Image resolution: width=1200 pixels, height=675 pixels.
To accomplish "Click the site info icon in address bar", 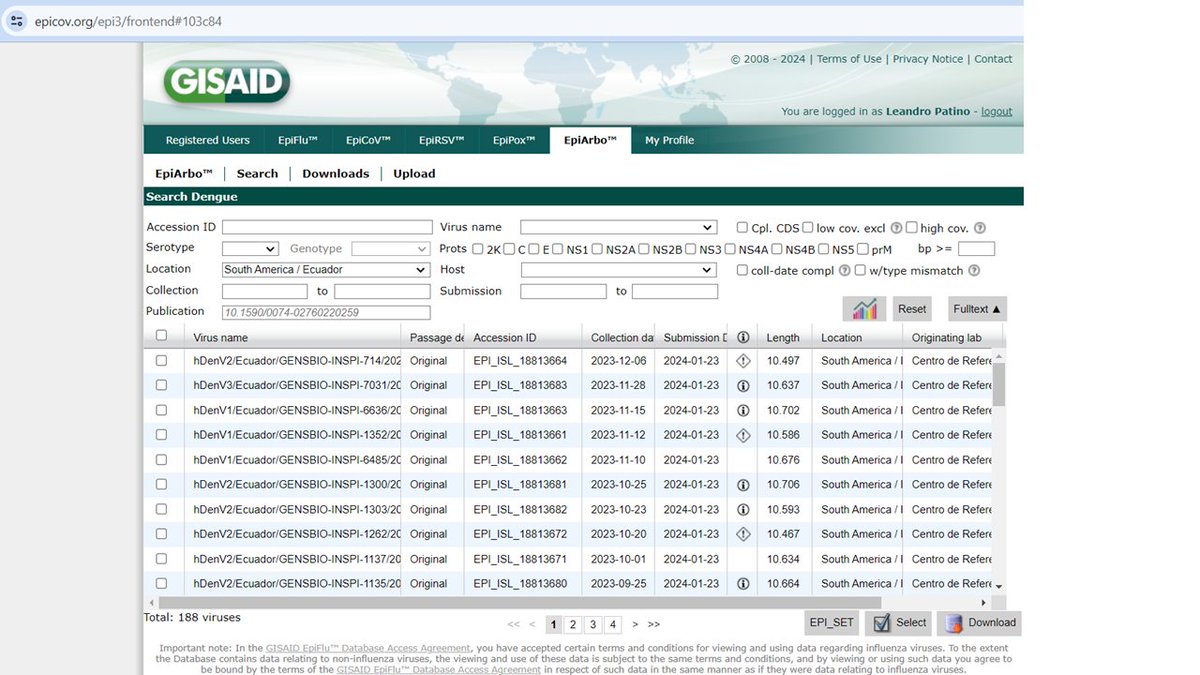I will (x=17, y=20).
